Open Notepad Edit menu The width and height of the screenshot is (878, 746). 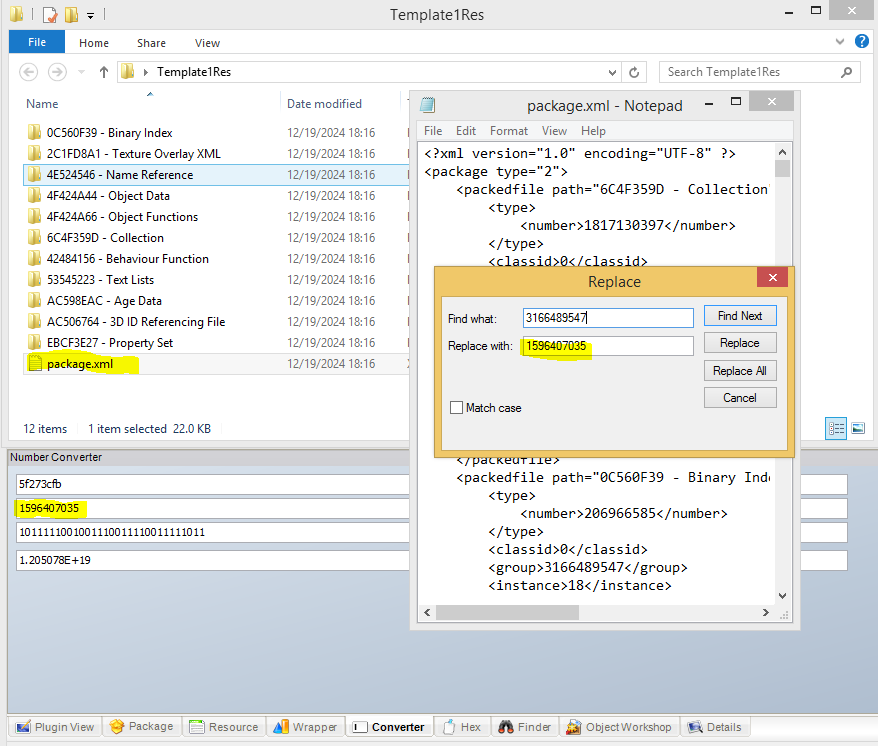[x=466, y=130]
